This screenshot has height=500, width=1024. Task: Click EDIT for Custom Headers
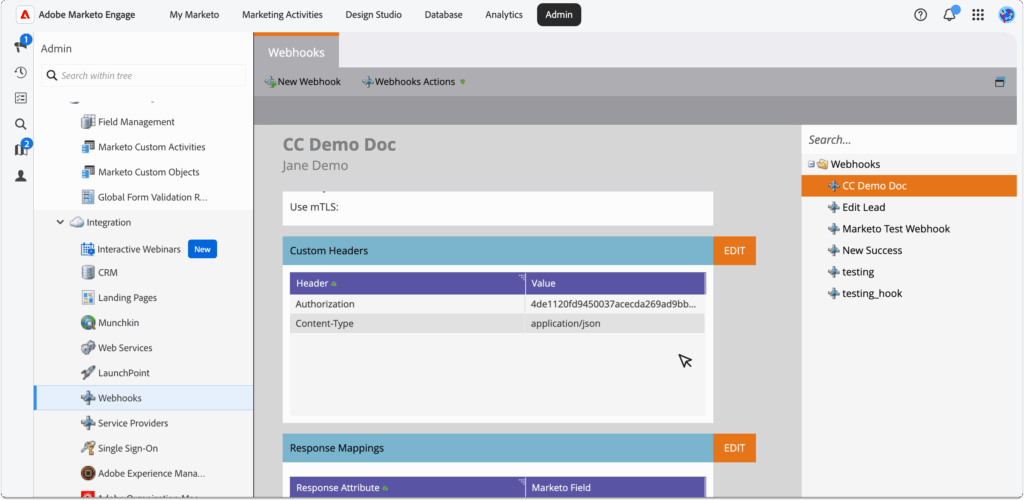pos(734,251)
